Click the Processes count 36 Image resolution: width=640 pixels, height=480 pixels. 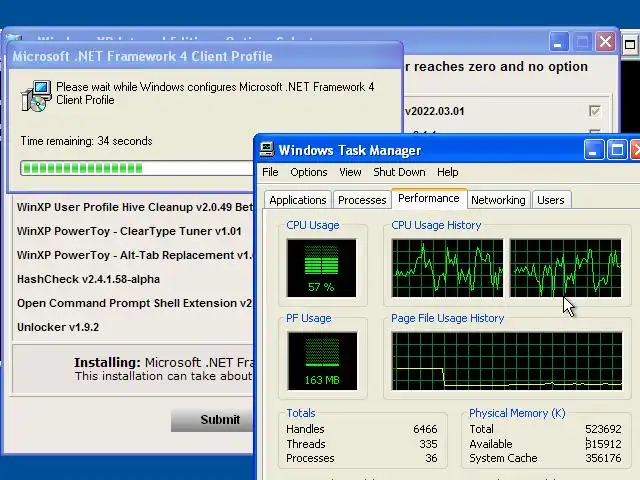click(431, 458)
